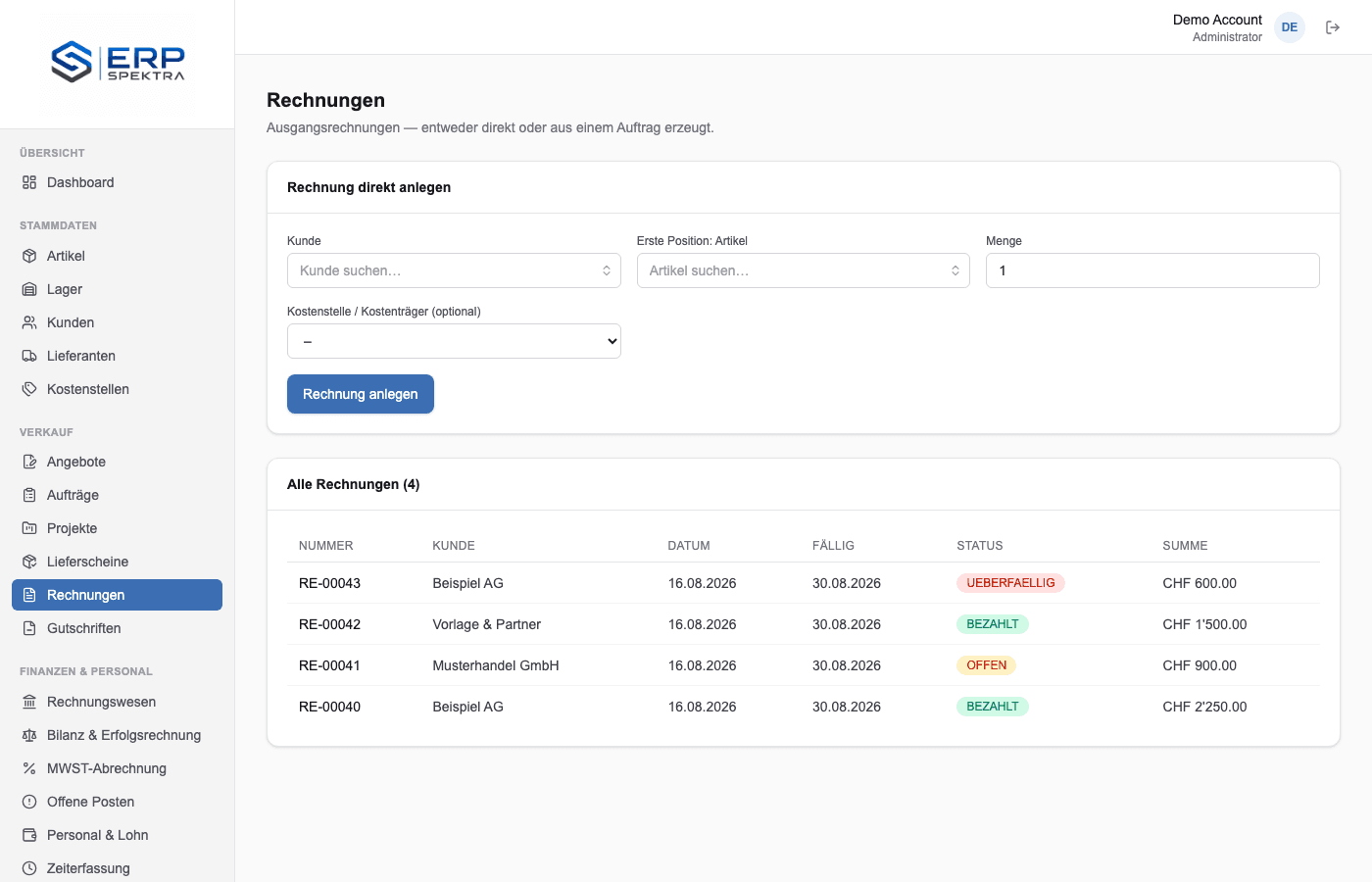Open the Artikel suchen combo box
Viewport: 1372px width, 882px height.
click(x=804, y=270)
